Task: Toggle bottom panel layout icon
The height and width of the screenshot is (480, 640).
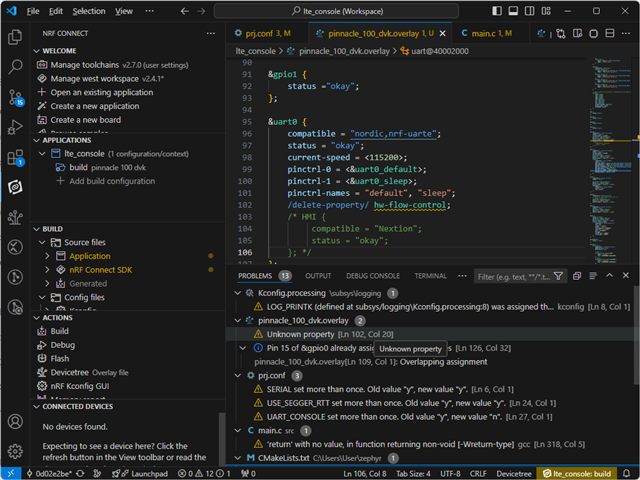Action: tap(513, 11)
